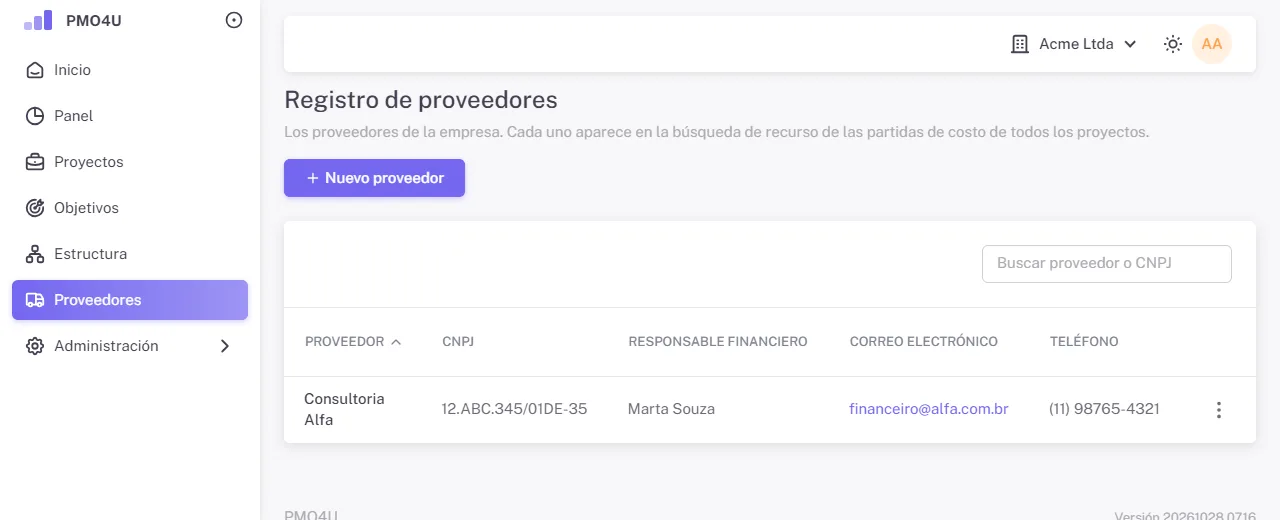This screenshot has height=520, width=1280.
Task: Navigate to Objetivos
Action: pyautogui.click(x=130, y=208)
